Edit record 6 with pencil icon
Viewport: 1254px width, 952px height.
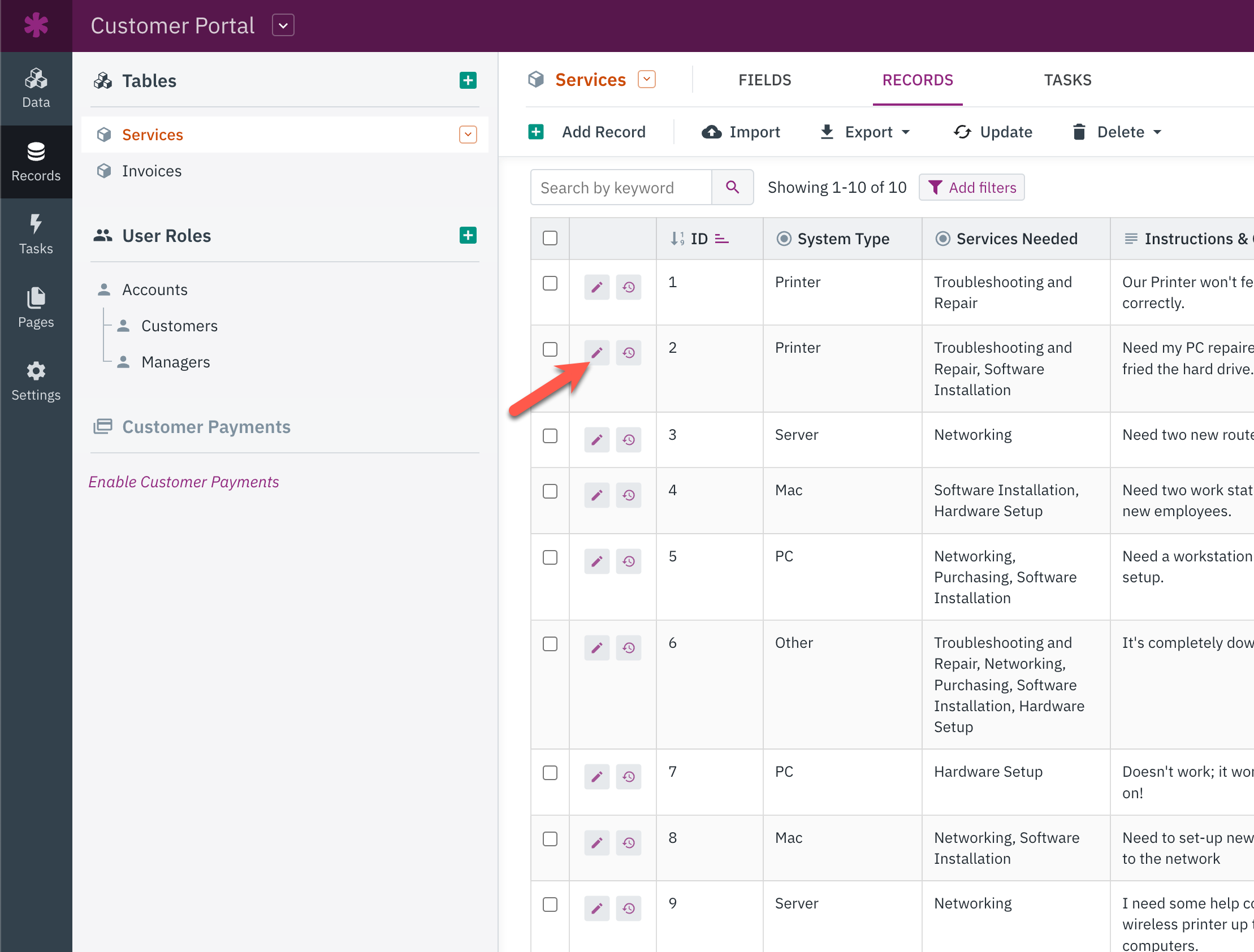(x=596, y=647)
